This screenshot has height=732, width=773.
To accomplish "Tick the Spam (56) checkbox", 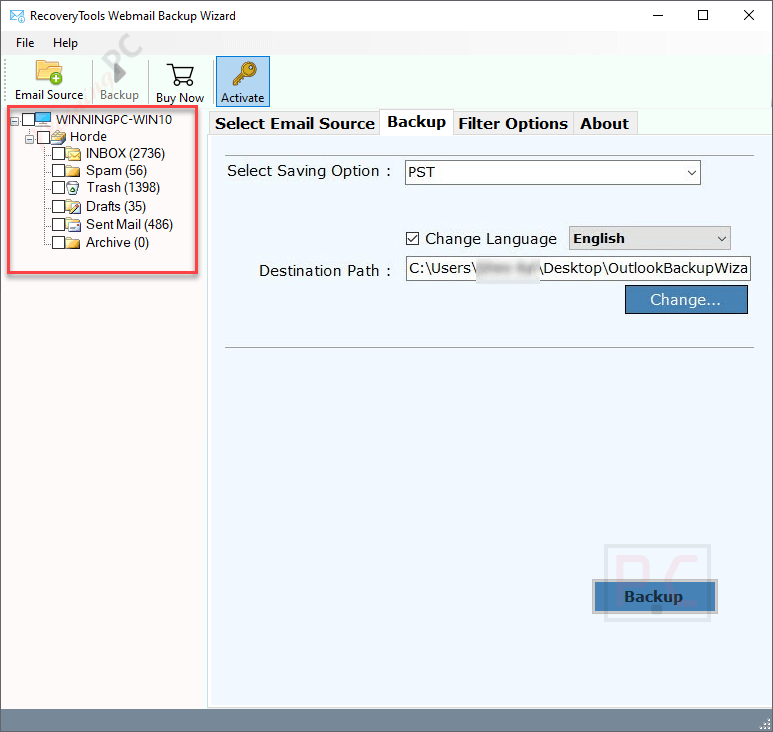I will click(x=59, y=171).
